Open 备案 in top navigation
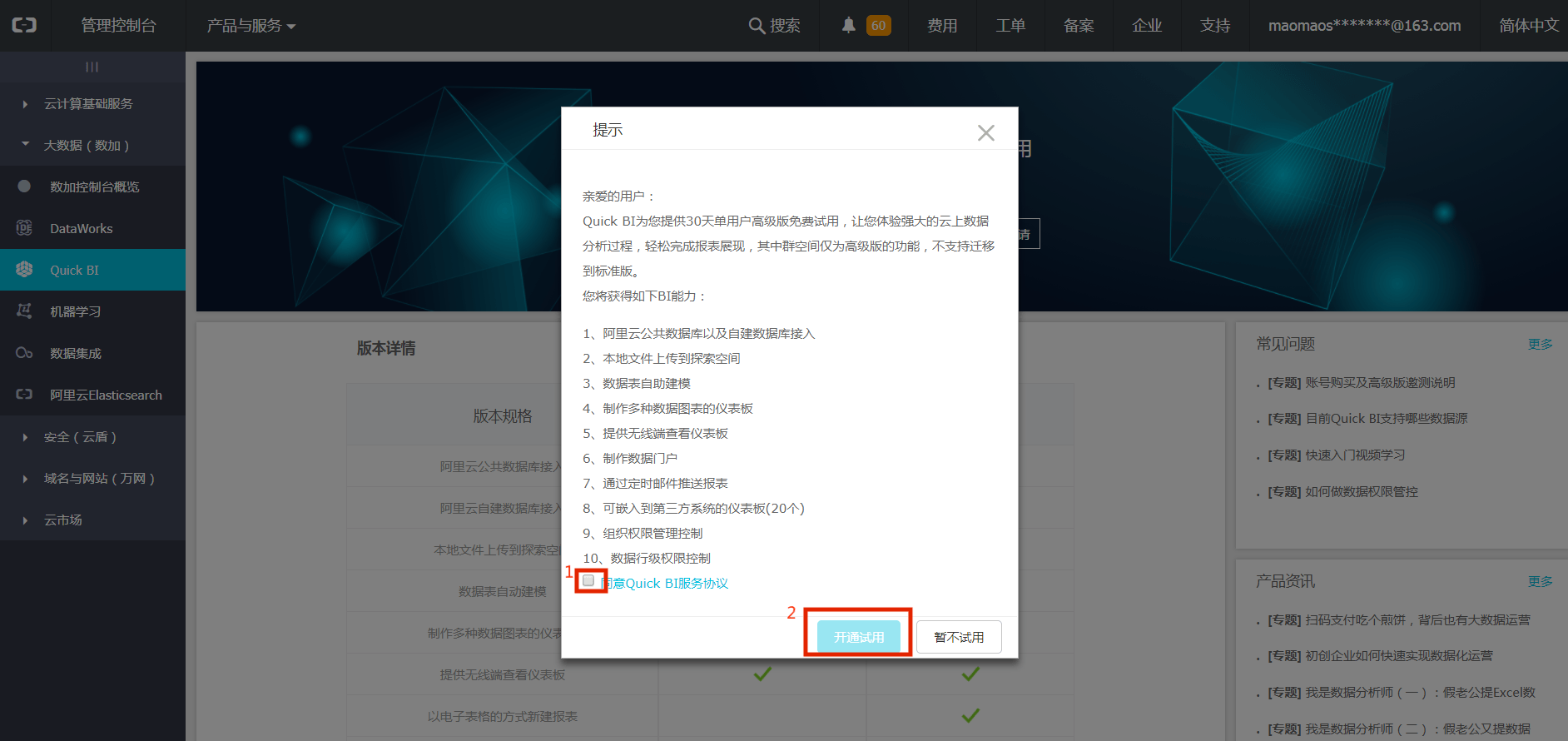This screenshot has width=1568, height=741. click(1079, 26)
